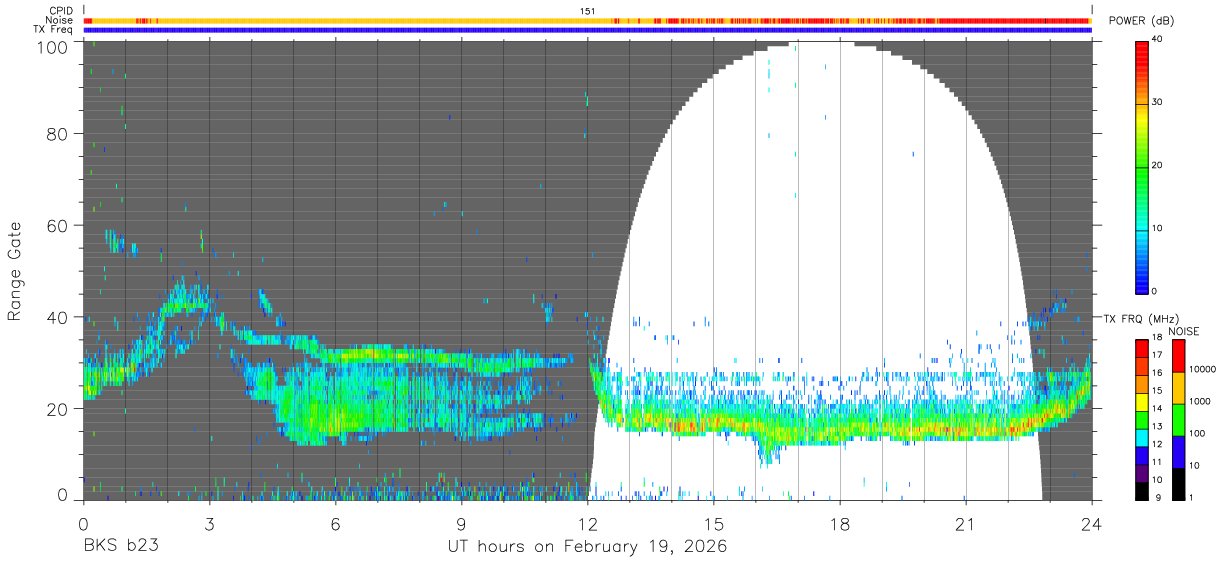Click the 60 tick on Range Gate axis

point(56,225)
